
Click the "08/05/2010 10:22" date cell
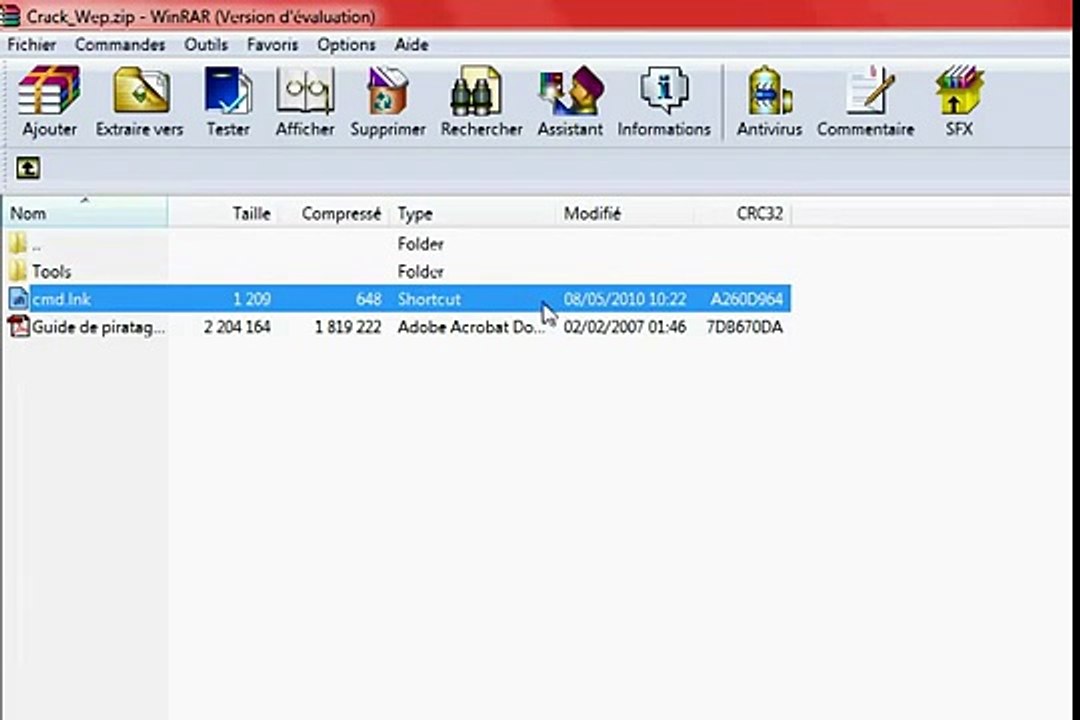(x=625, y=299)
